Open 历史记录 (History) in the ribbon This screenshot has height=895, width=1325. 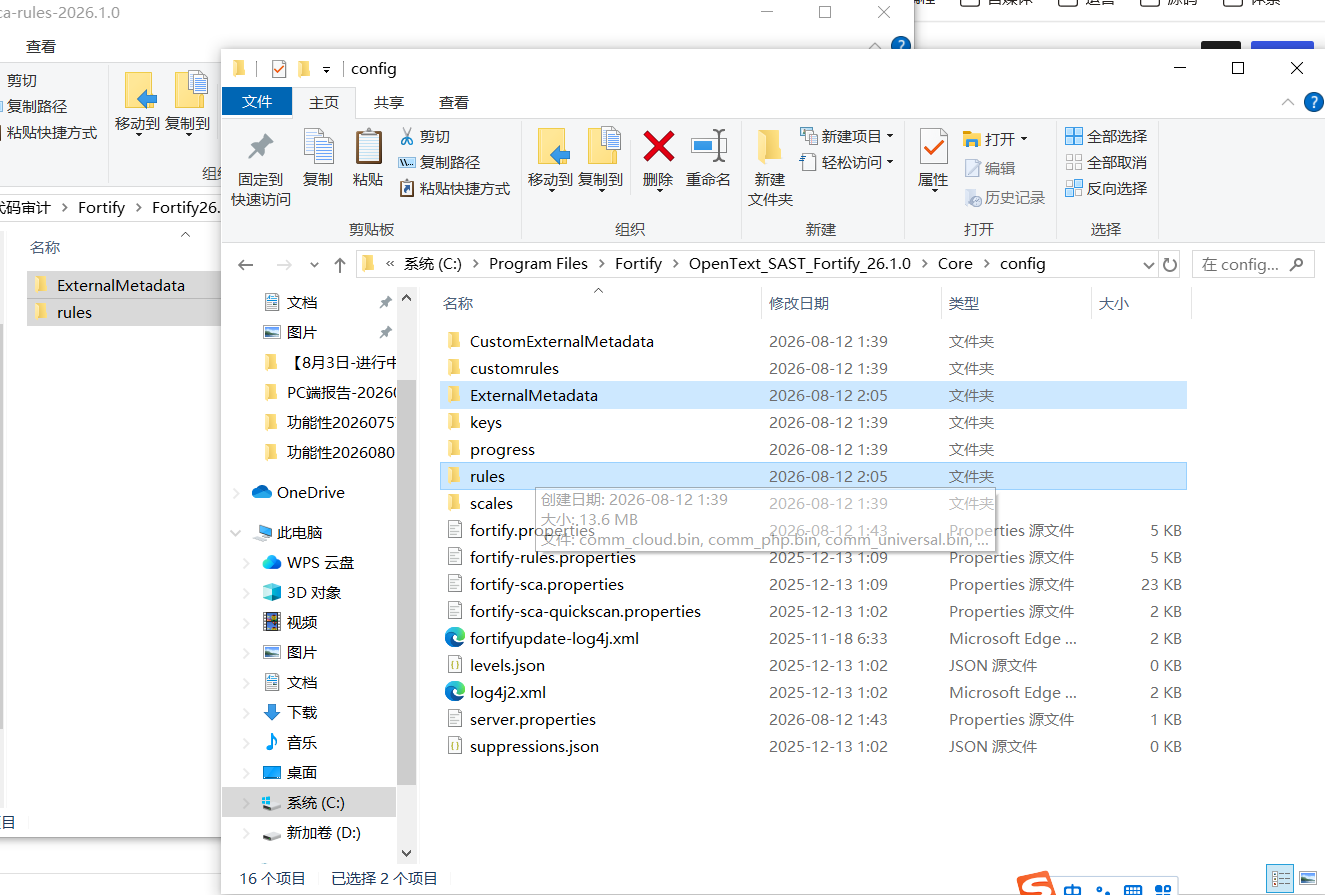(x=1005, y=198)
